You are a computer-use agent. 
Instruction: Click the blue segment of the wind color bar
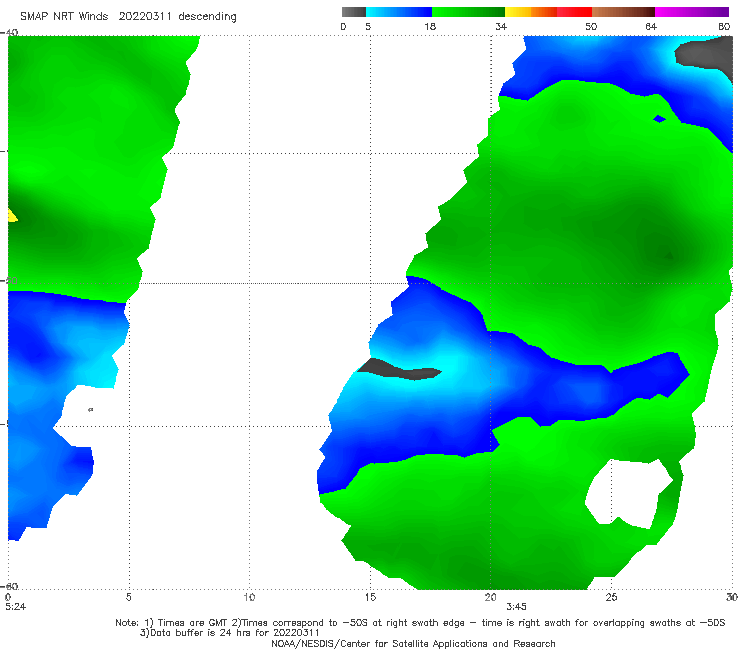(398, 12)
